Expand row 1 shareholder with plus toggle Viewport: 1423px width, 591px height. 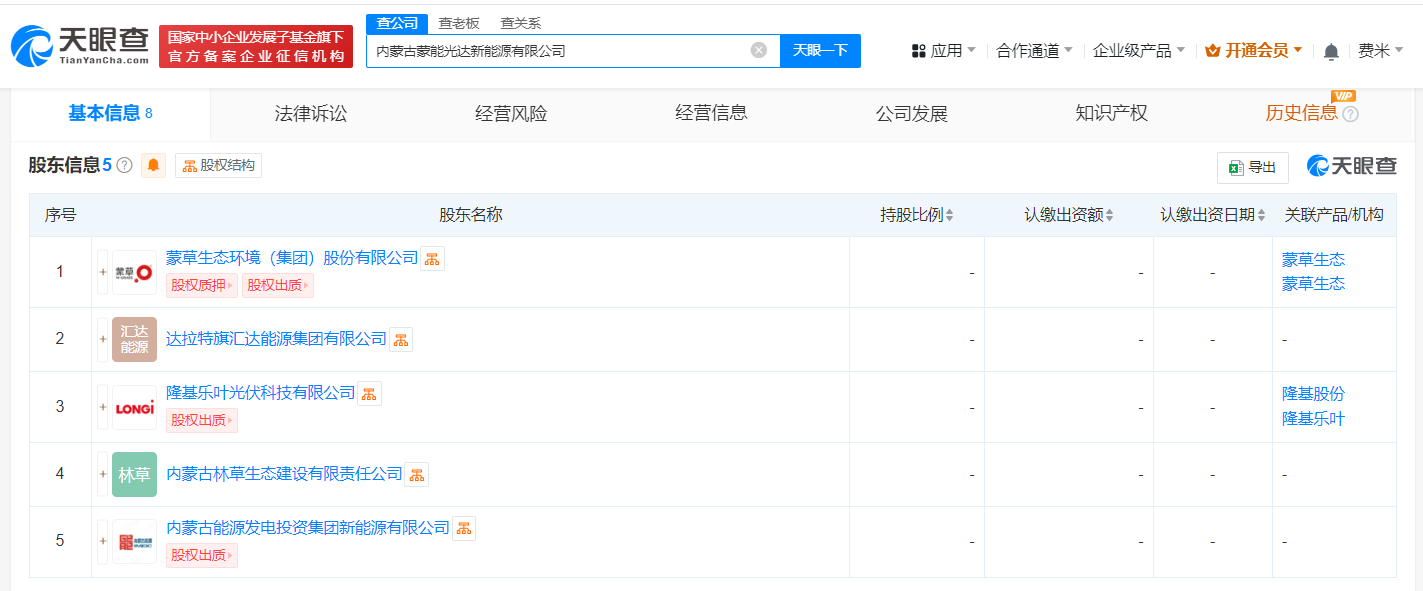click(x=102, y=272)
